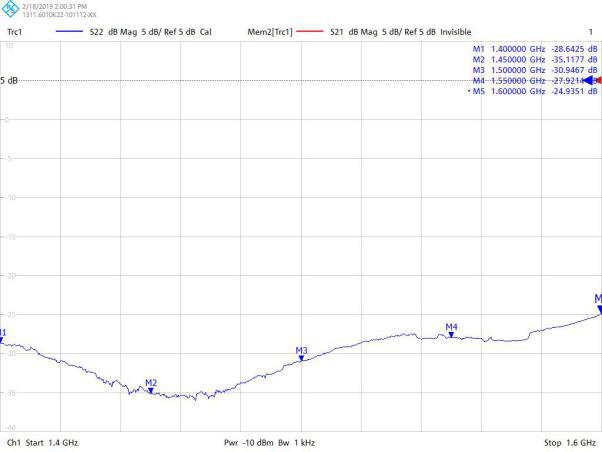Click the Pwr -10 dBm setting

[248, 441]
